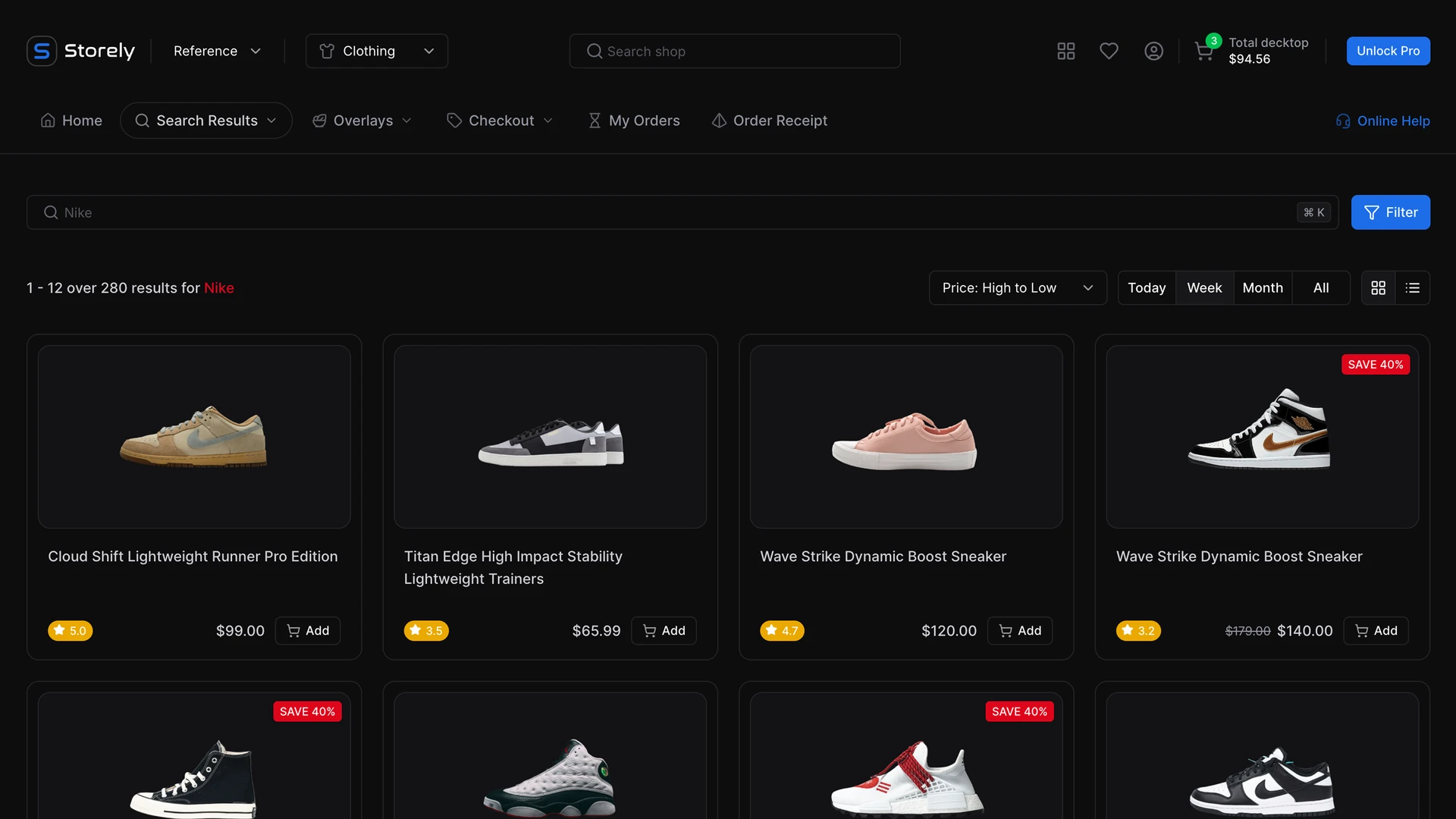The height and width of the screenshot is (819, 1456).
Task: Add Titan Edge Trainers to cart
Action: point(664,630)
